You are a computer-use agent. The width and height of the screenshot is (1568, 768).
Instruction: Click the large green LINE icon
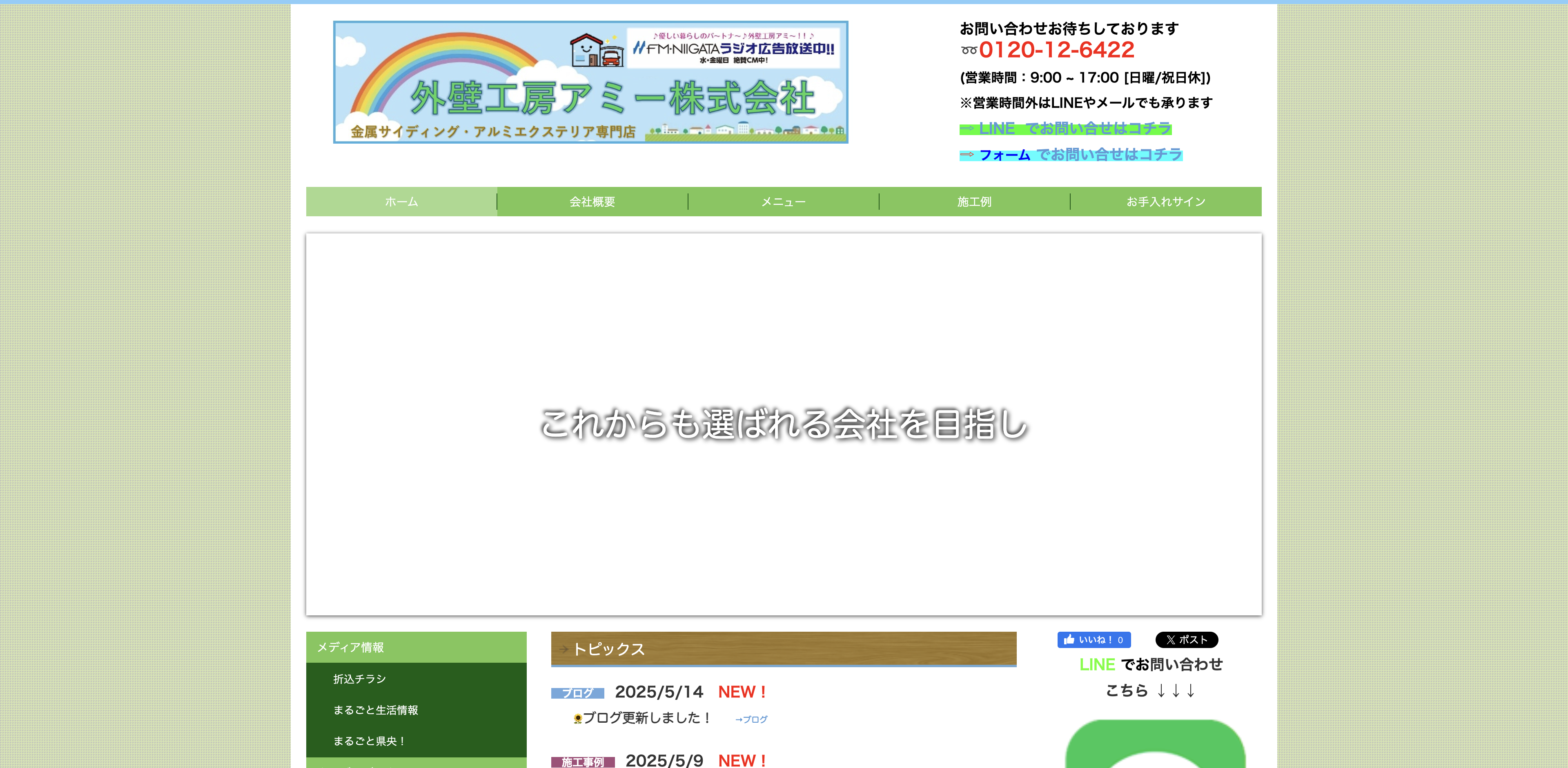[1155, 744]
